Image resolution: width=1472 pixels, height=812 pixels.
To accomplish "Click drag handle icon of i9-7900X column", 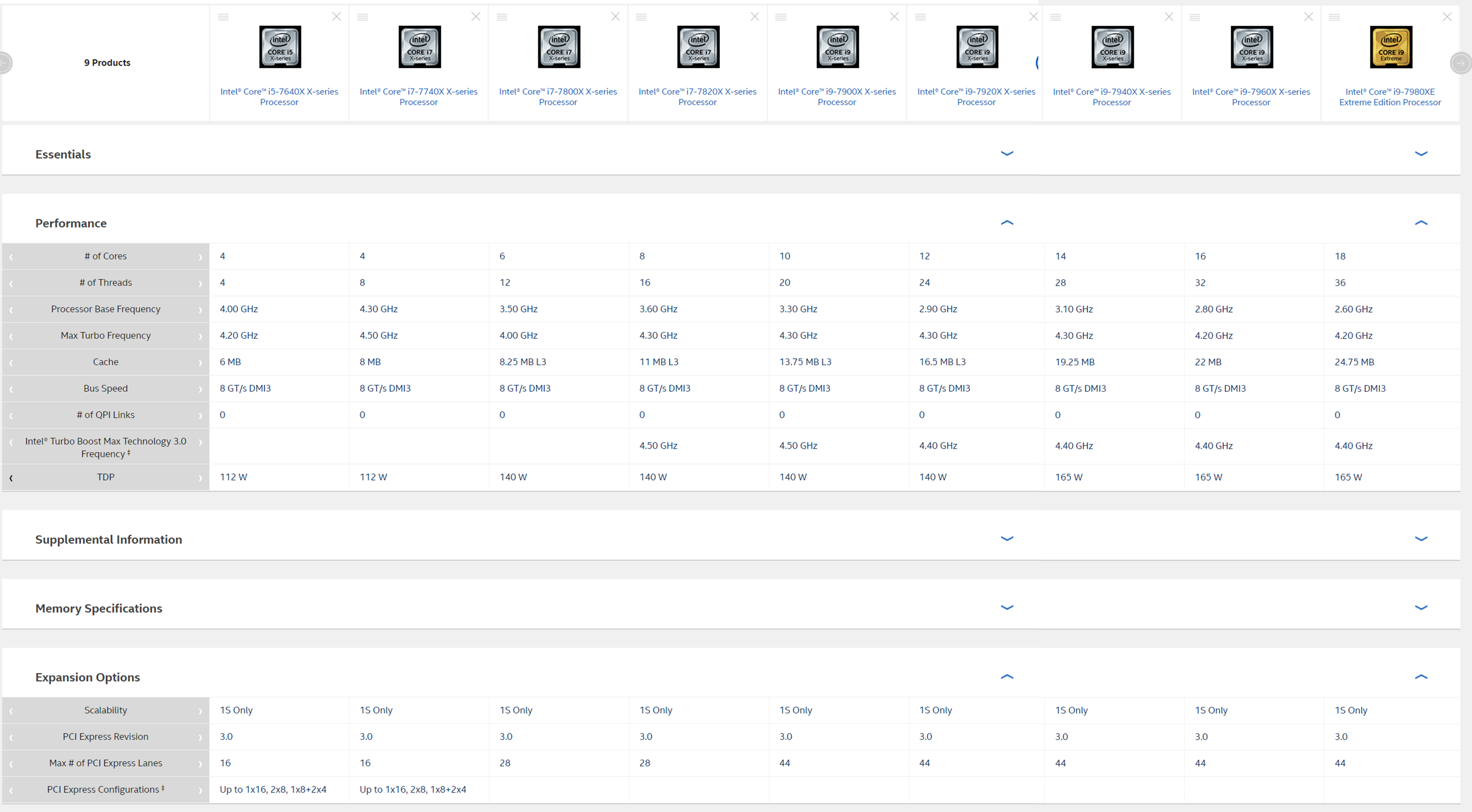I will click(781, 17).
